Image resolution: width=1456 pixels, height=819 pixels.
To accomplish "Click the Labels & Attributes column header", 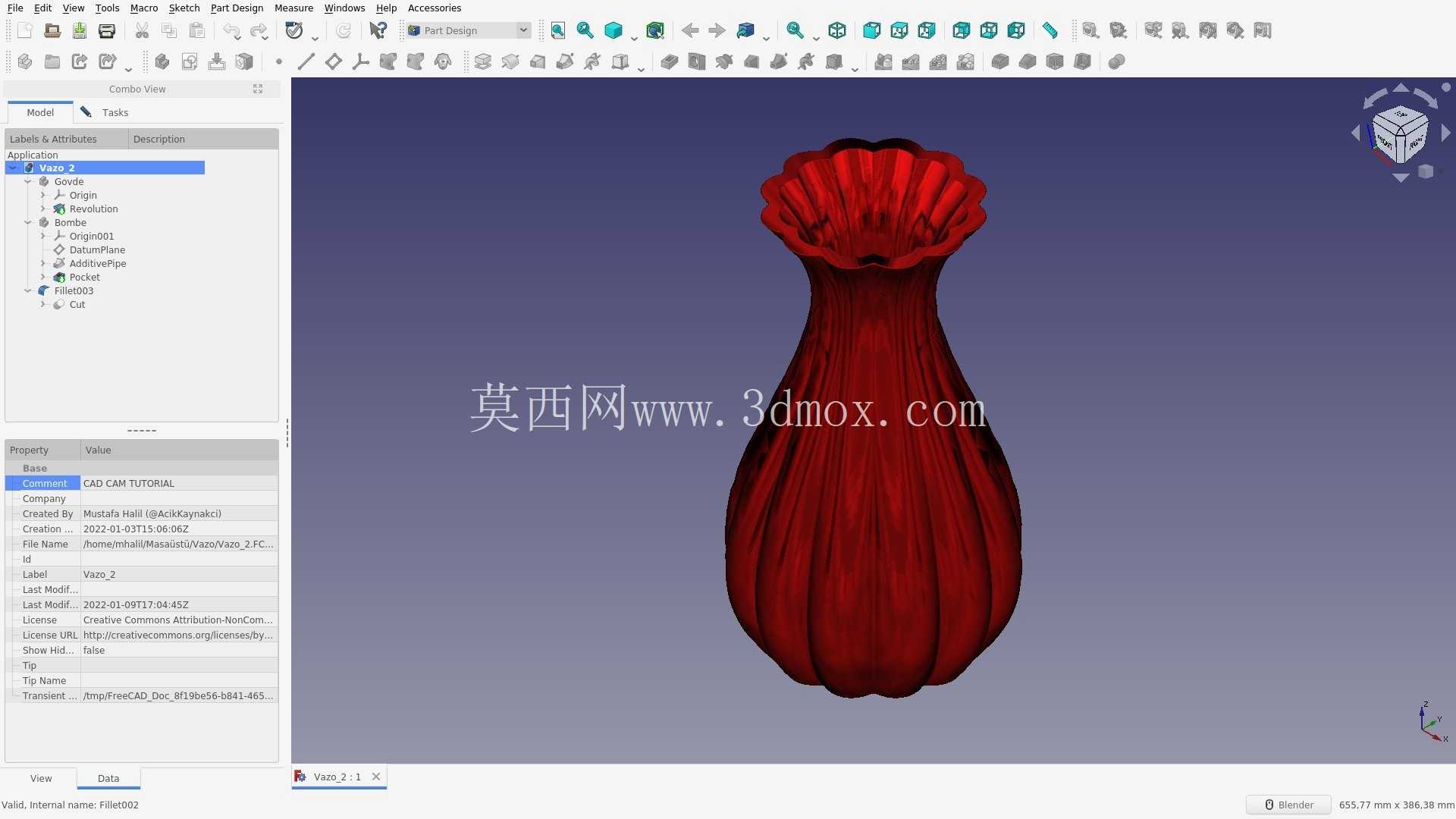I will coord(67,139).
